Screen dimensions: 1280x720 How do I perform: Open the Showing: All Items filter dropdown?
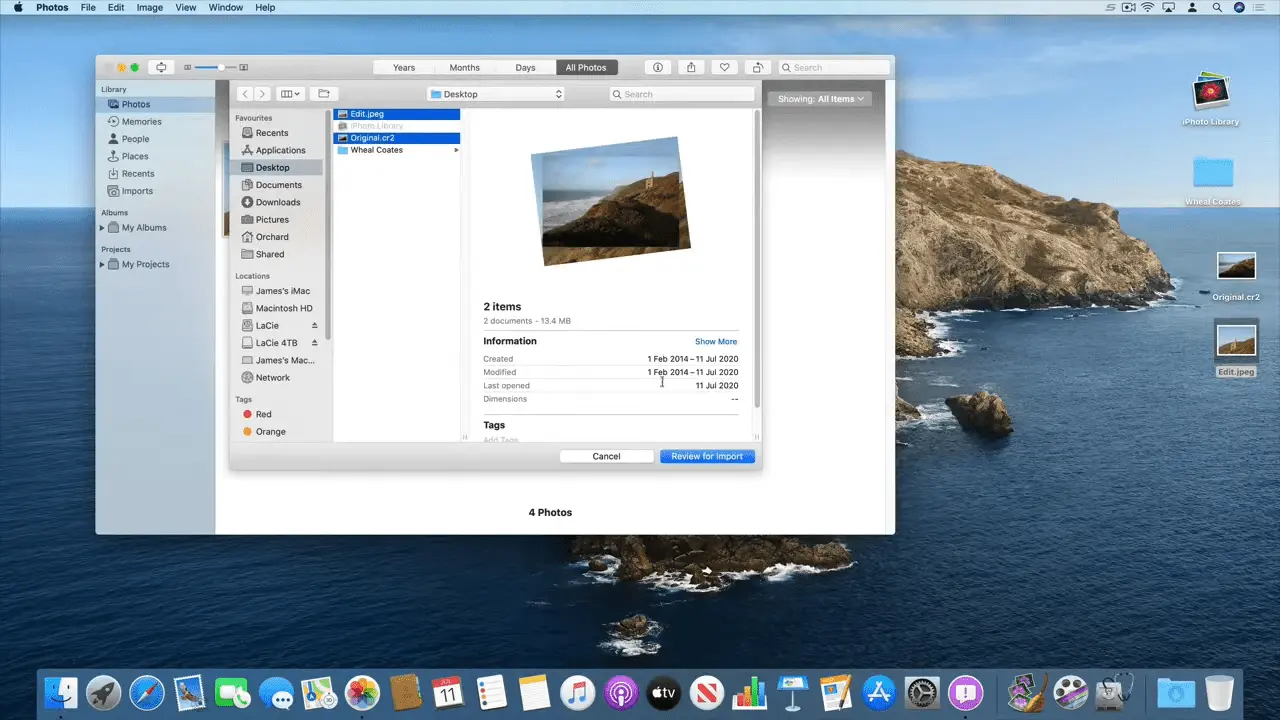point(819,98)
